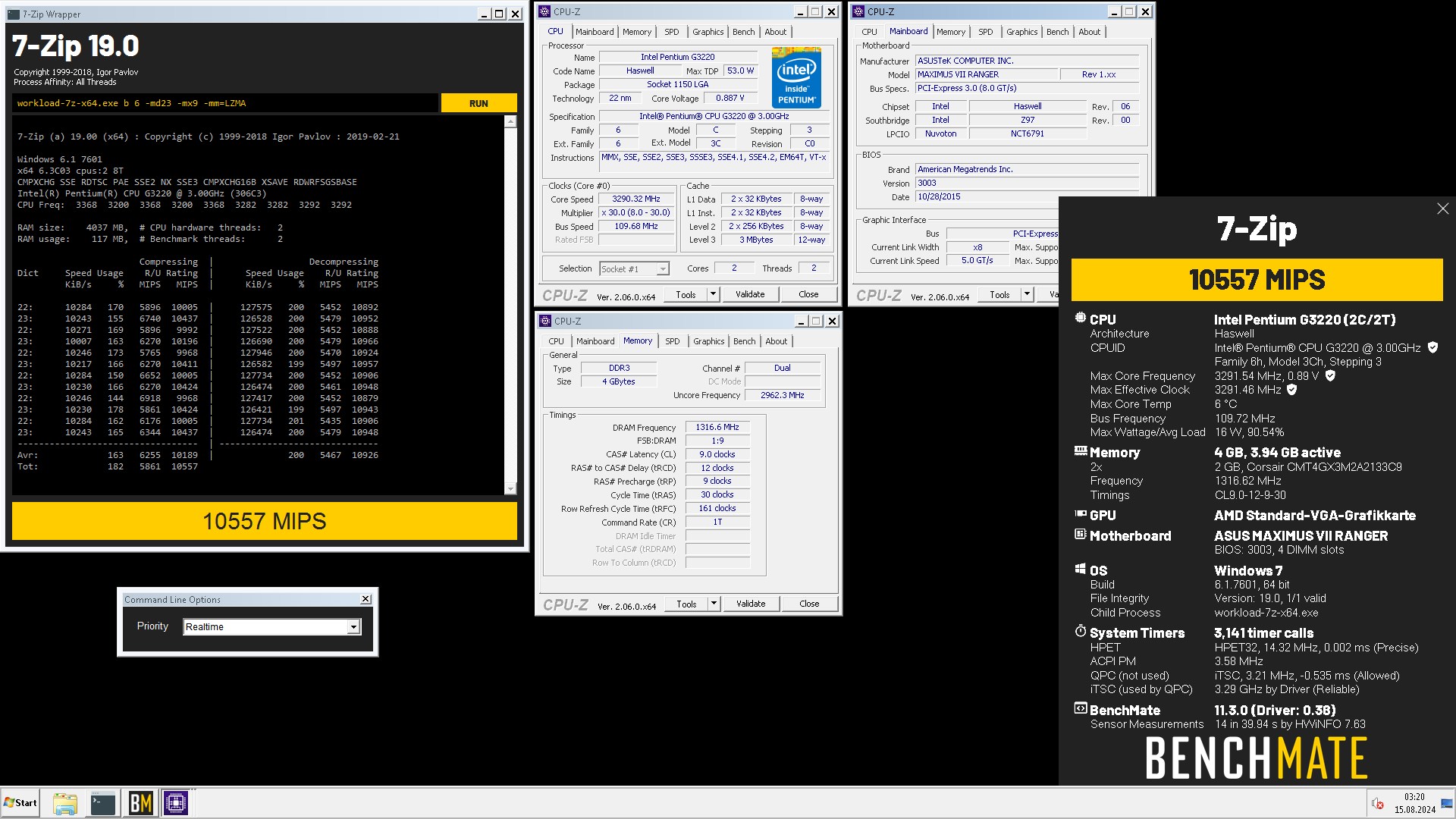Click the 7-Zip output scrollbar down arrow
This screenshot has height=819, width=1456.
pyautogui.click(x=510, y=488)
